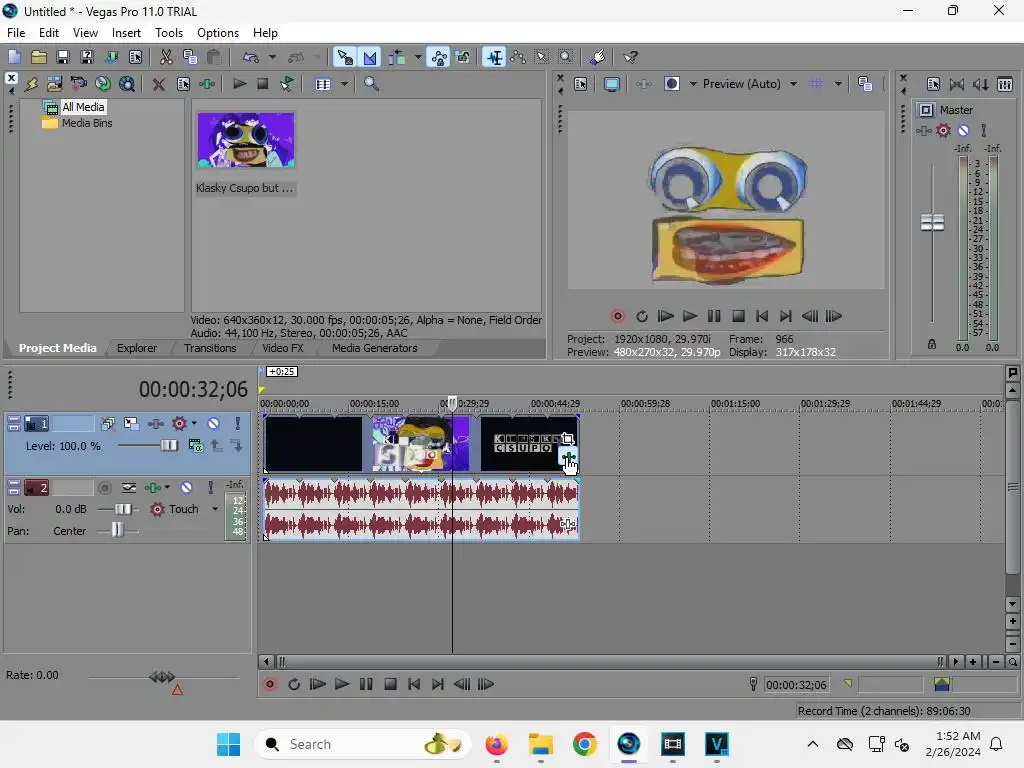Mute audio track 2

[x=186, y=487]
